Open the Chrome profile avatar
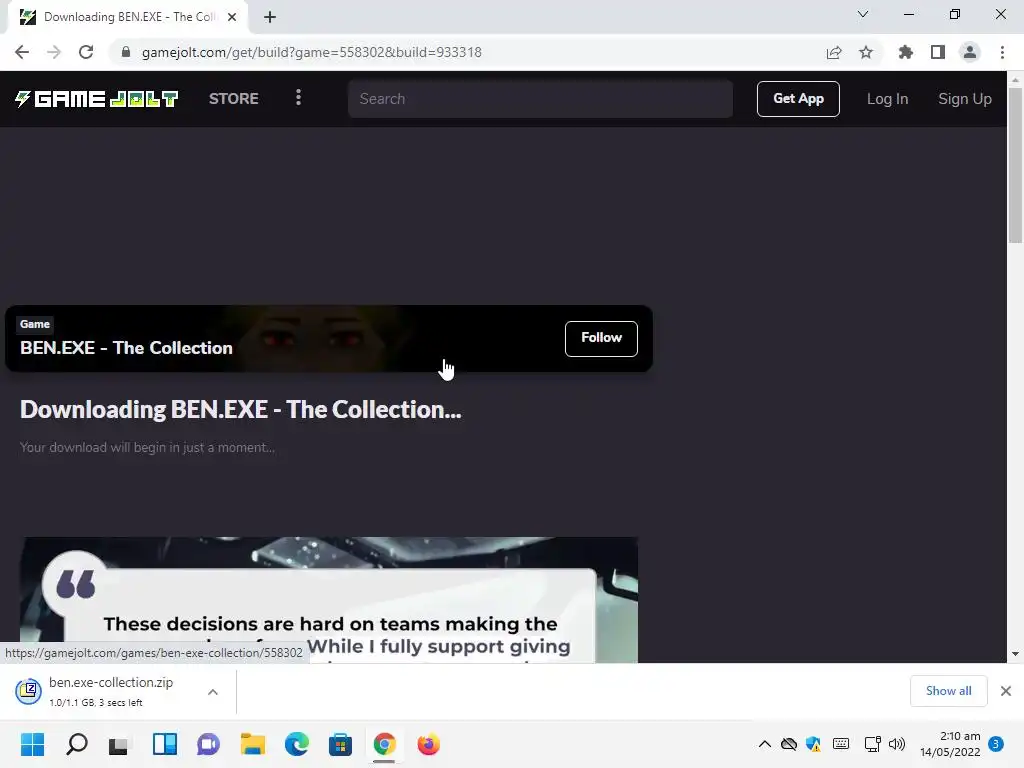1024x768 pixels. pyautogui.click(x=970, y=52)
